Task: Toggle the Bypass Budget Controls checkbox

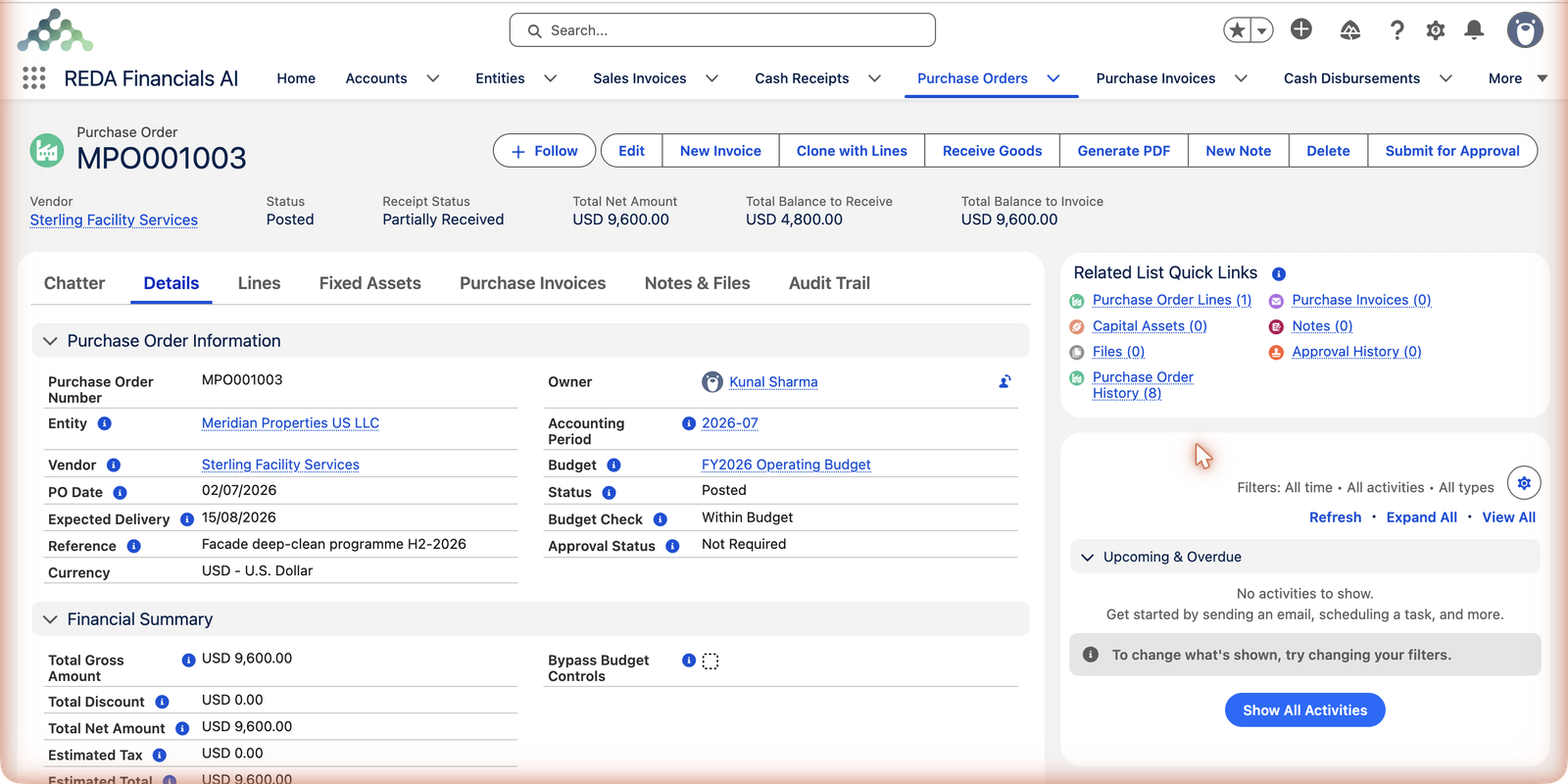Action: (710, 661)
